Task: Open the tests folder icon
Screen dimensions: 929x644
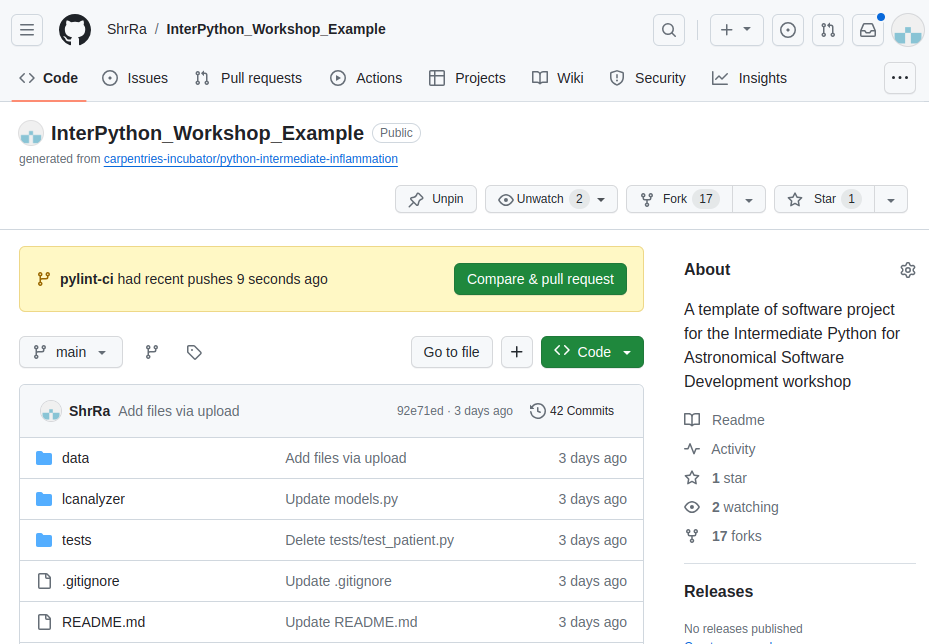Action: [44, 540]
